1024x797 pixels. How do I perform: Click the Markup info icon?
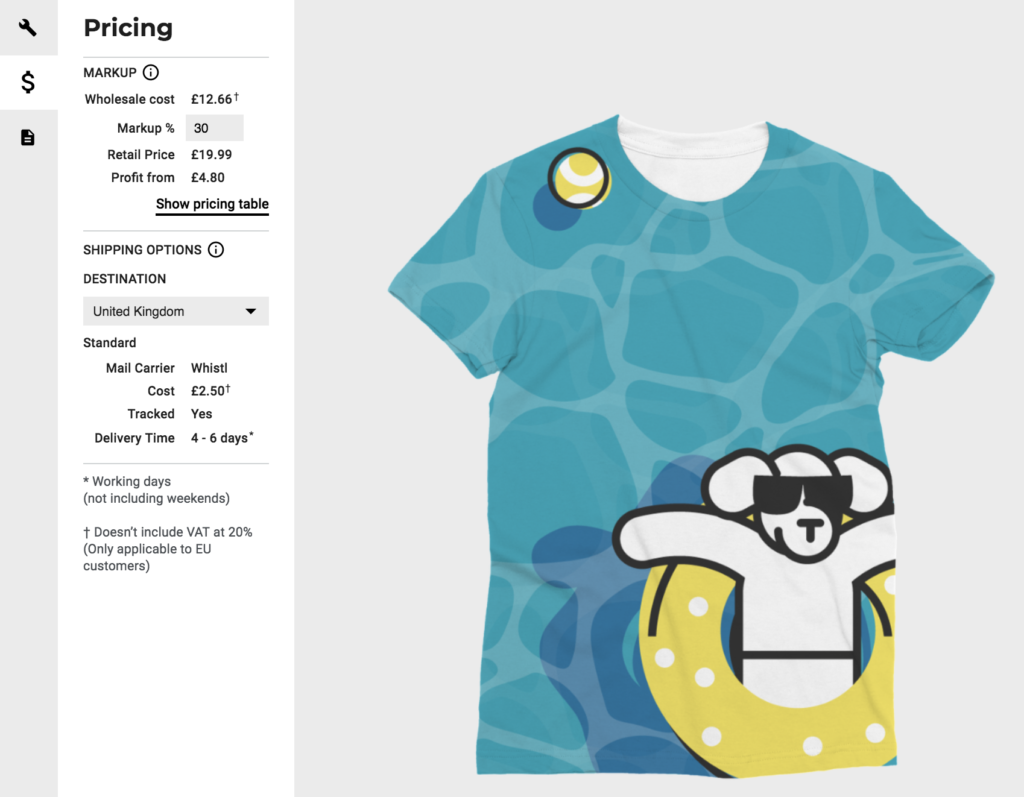151,73
